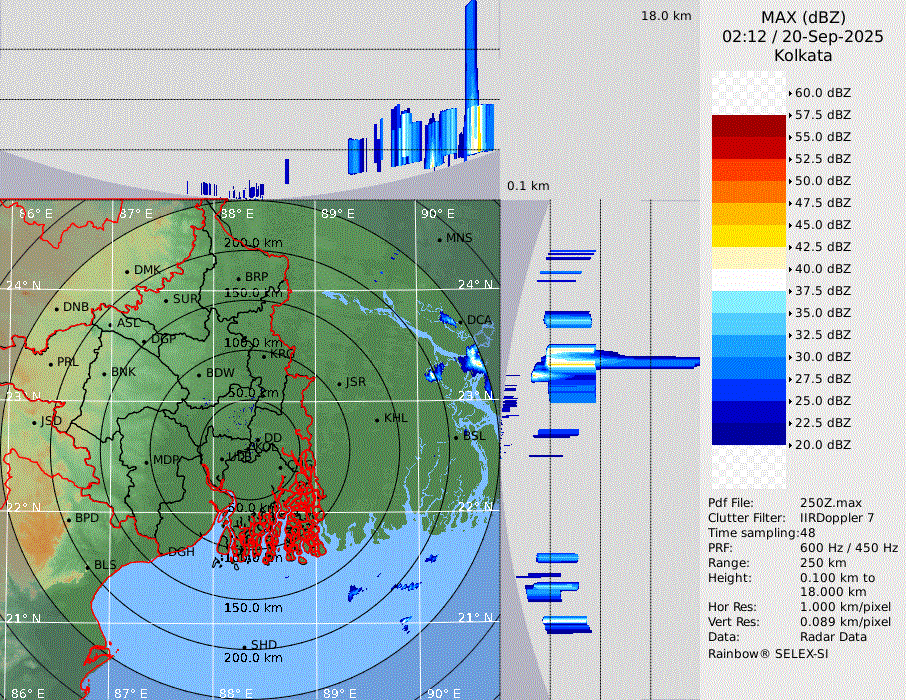This screenshot has height=700, width=906.
Task: Click the MNS station marker
Action: click(x=439, y=239)
